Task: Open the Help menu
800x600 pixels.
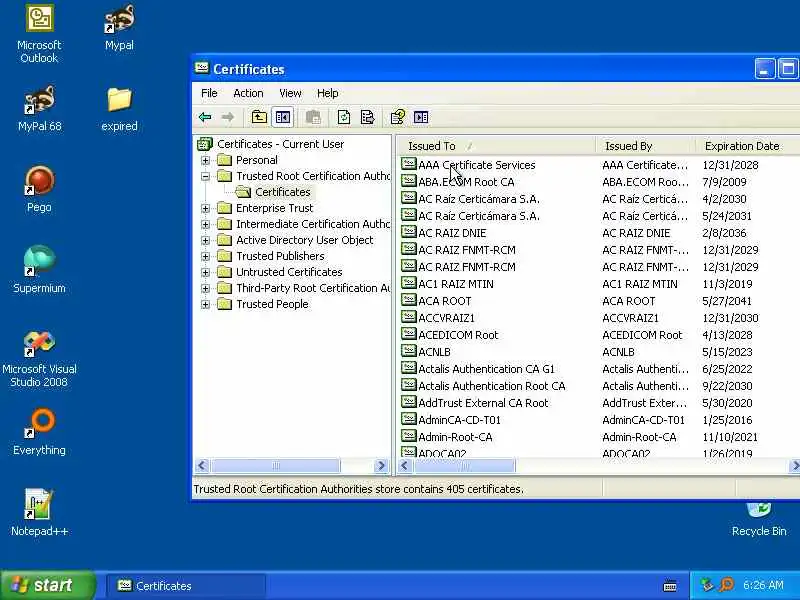Action: point(328,93)
